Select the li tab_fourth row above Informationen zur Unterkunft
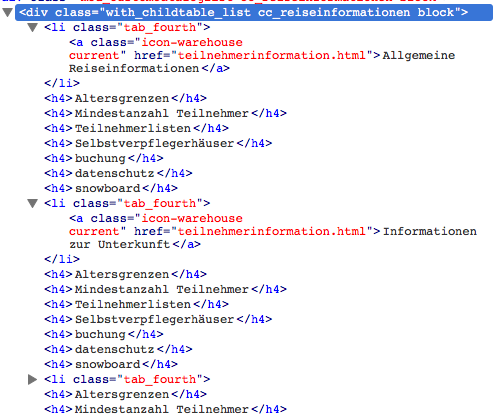Viewport: 494px width, 419px height. tap(127, 203)
